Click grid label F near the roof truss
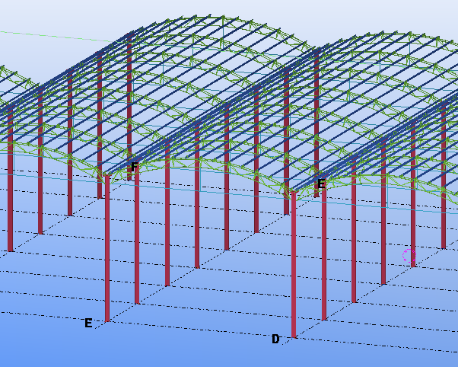Image resolution: width=458 pixels, height=367 pixels. 134,166
